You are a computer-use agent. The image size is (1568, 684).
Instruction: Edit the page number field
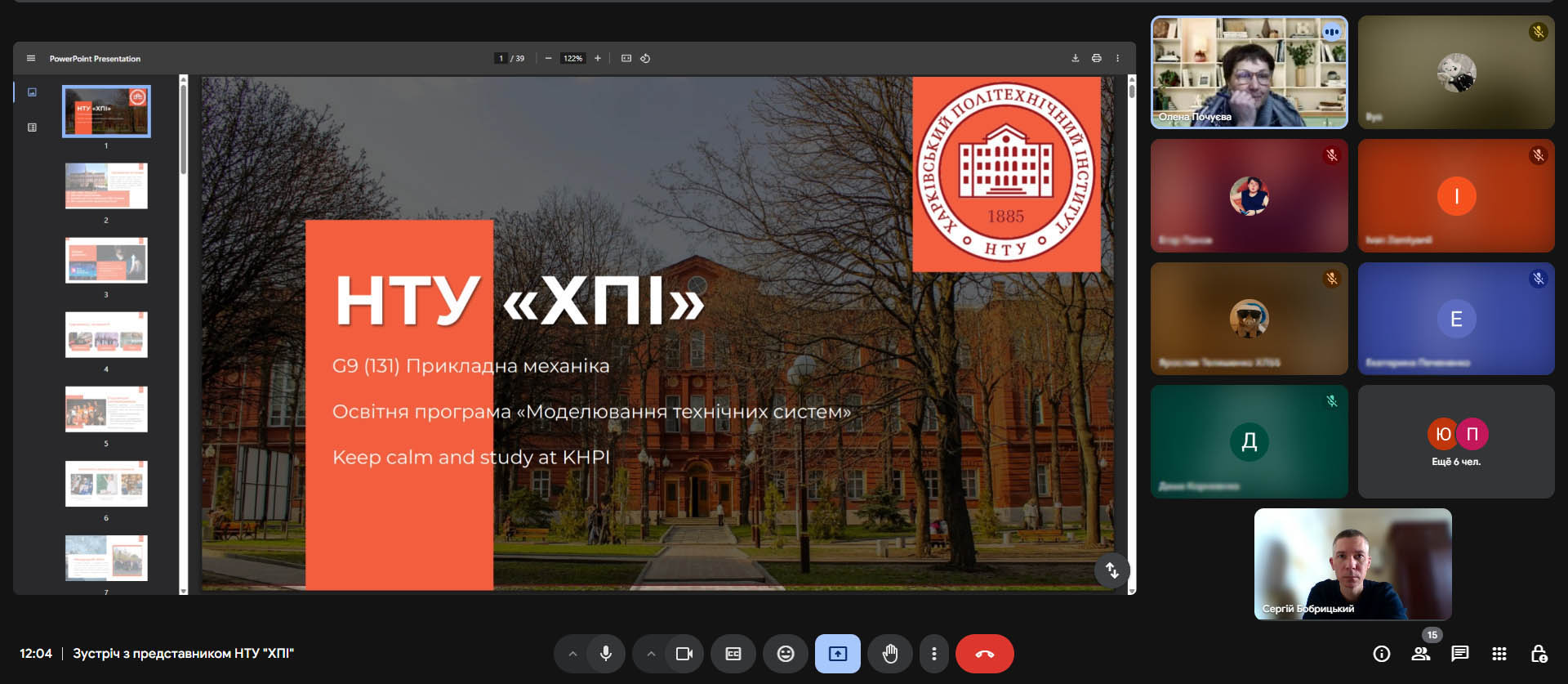[x=501, y=58]
